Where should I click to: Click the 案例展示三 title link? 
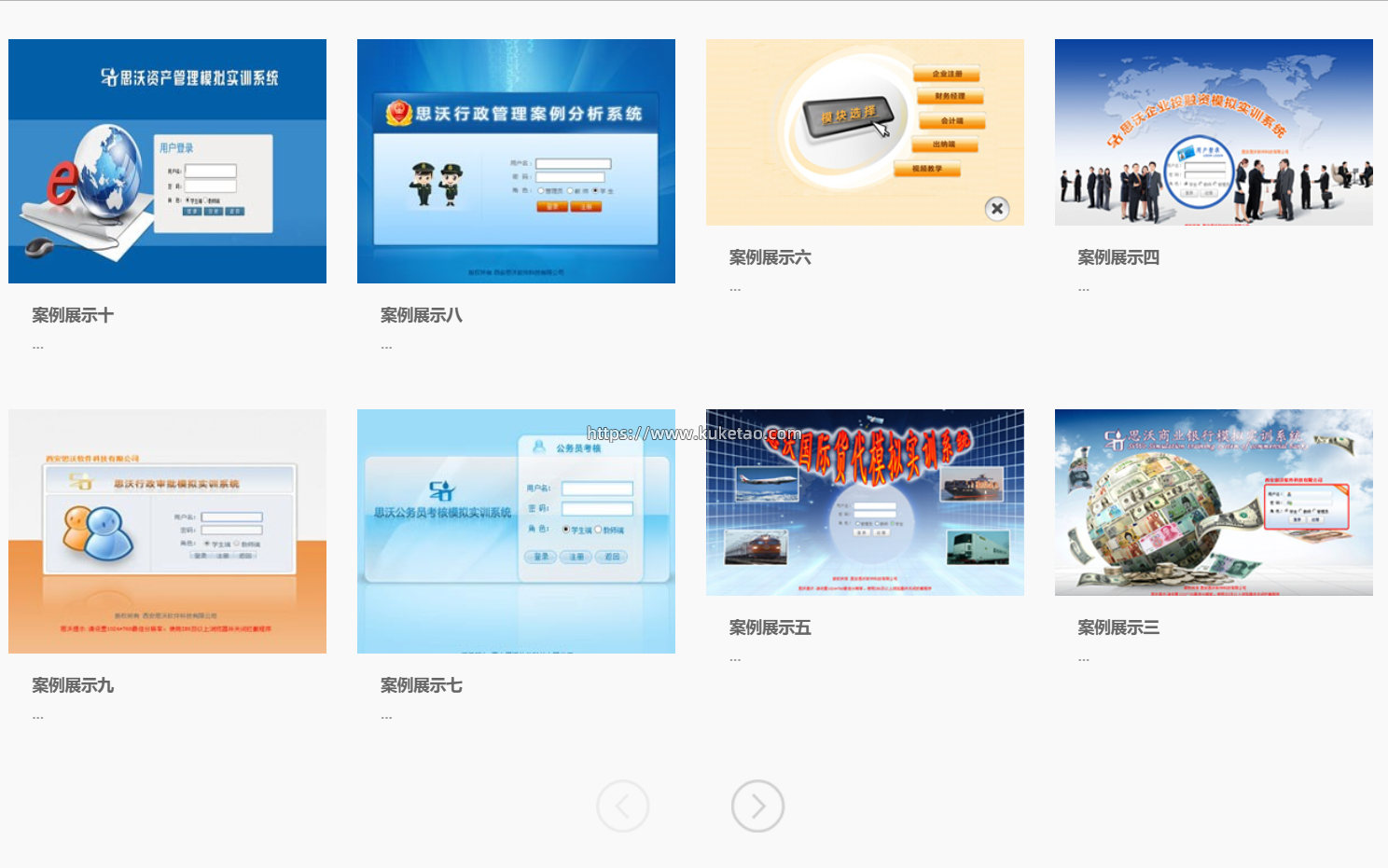pyautogui.click(x=1119, y=627)
